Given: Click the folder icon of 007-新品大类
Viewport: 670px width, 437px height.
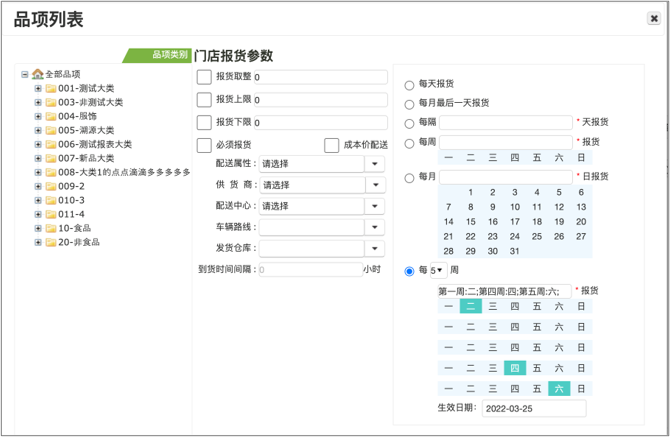Looking at the screenshot, I should 51,158.
